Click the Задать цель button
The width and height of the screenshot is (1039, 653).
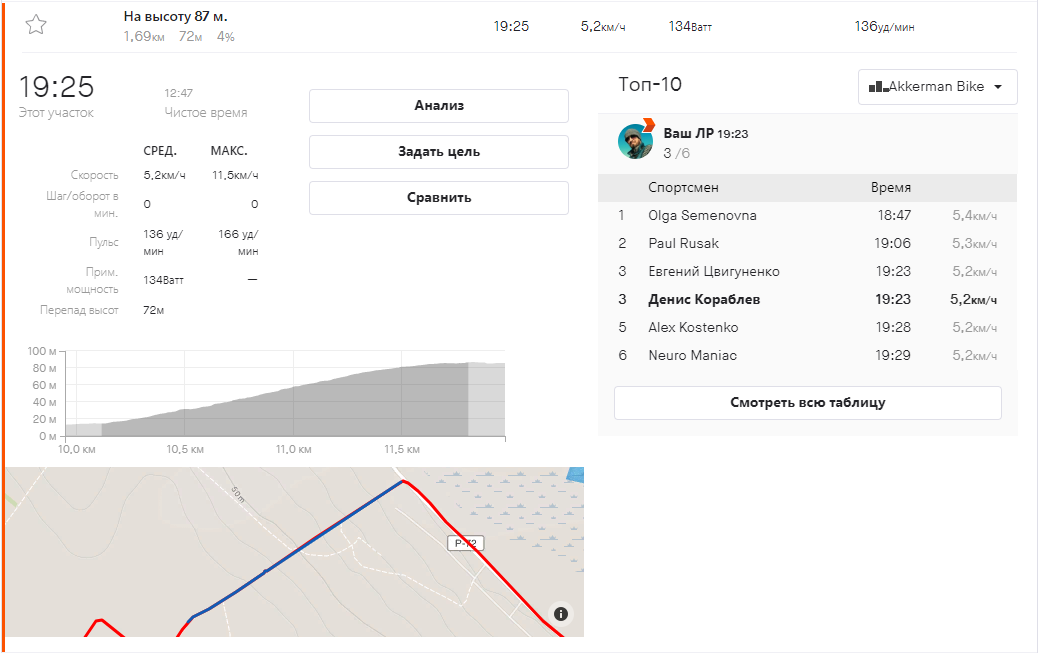438,152
